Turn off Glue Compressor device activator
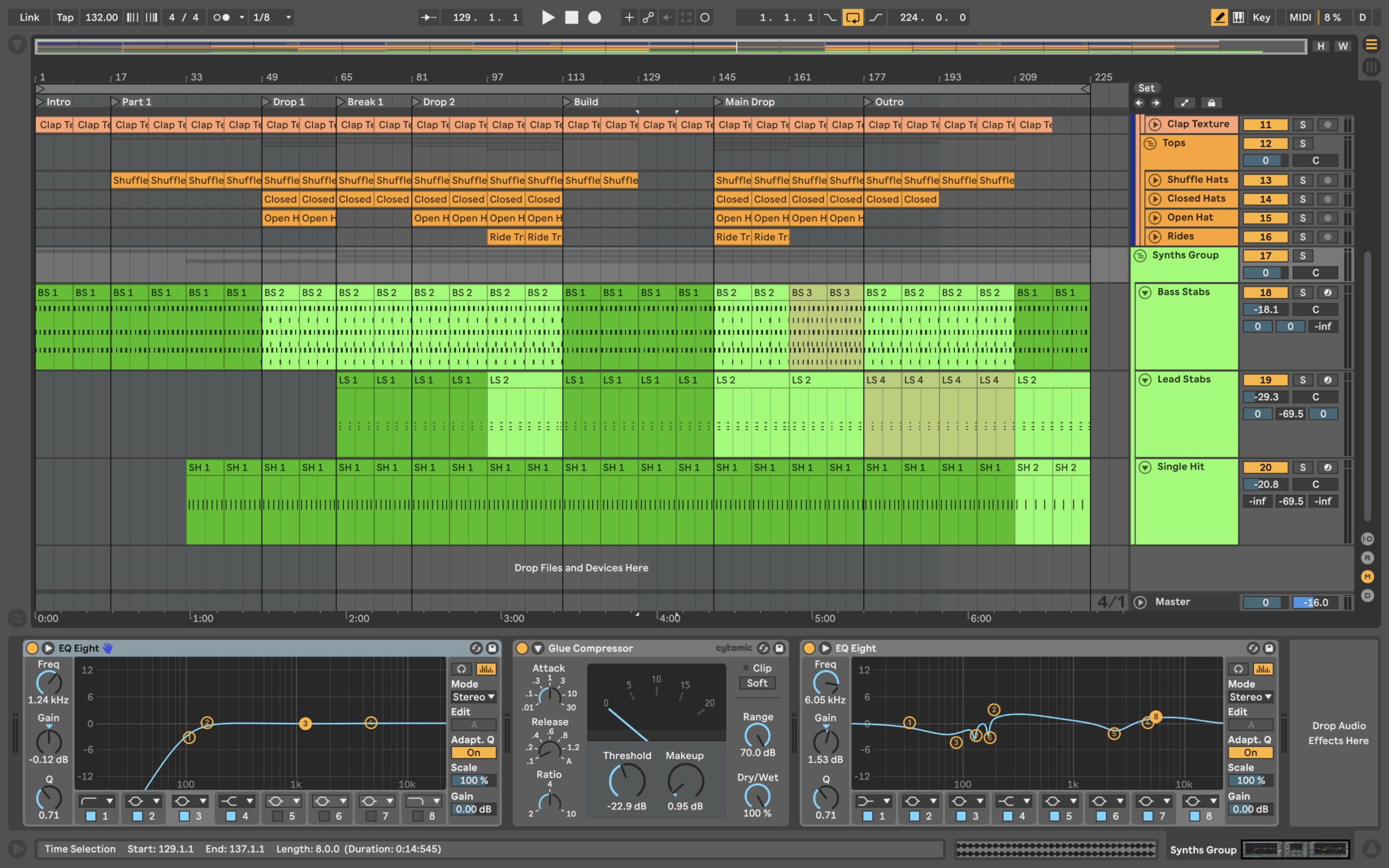This screenshot has width=1389, height=868. click(522, 648)
